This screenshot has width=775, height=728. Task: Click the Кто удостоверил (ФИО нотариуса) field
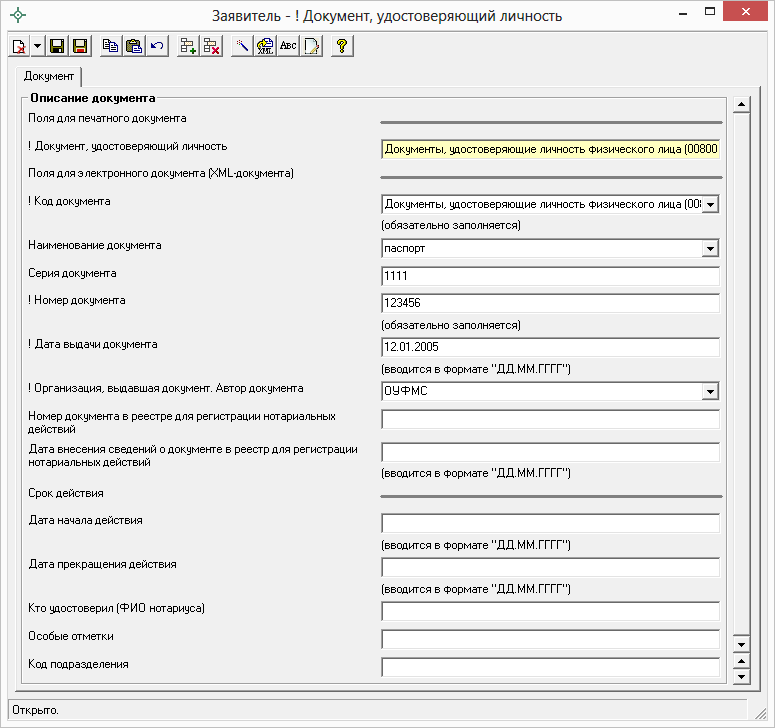pyautogui.click(x=550, y=611)
